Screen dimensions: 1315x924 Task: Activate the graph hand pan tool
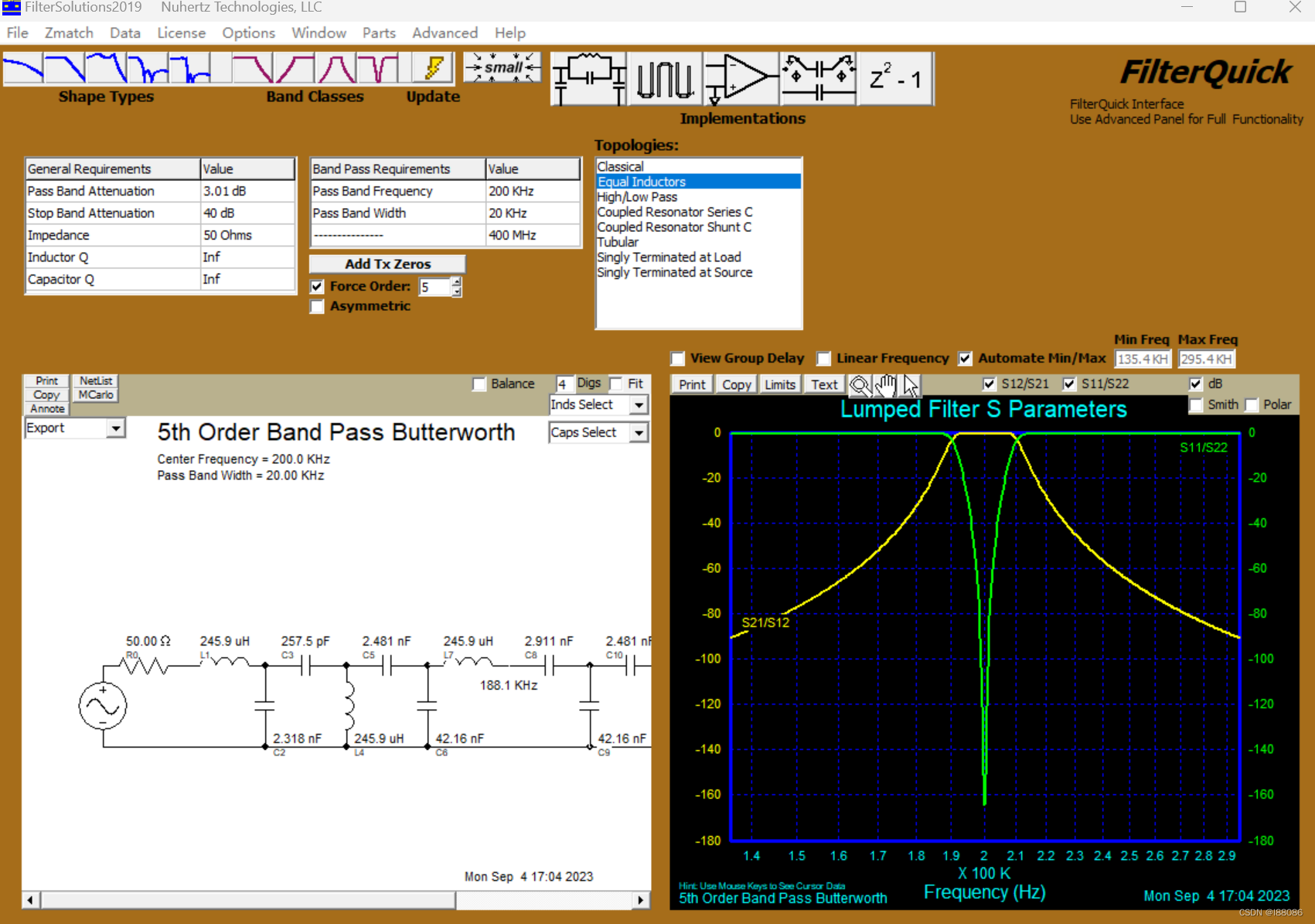(885, 385)
